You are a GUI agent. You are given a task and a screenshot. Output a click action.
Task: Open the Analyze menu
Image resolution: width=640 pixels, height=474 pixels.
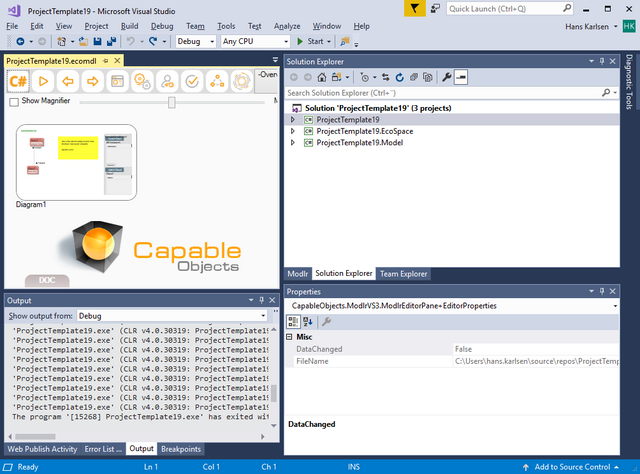tap(287, 26)
